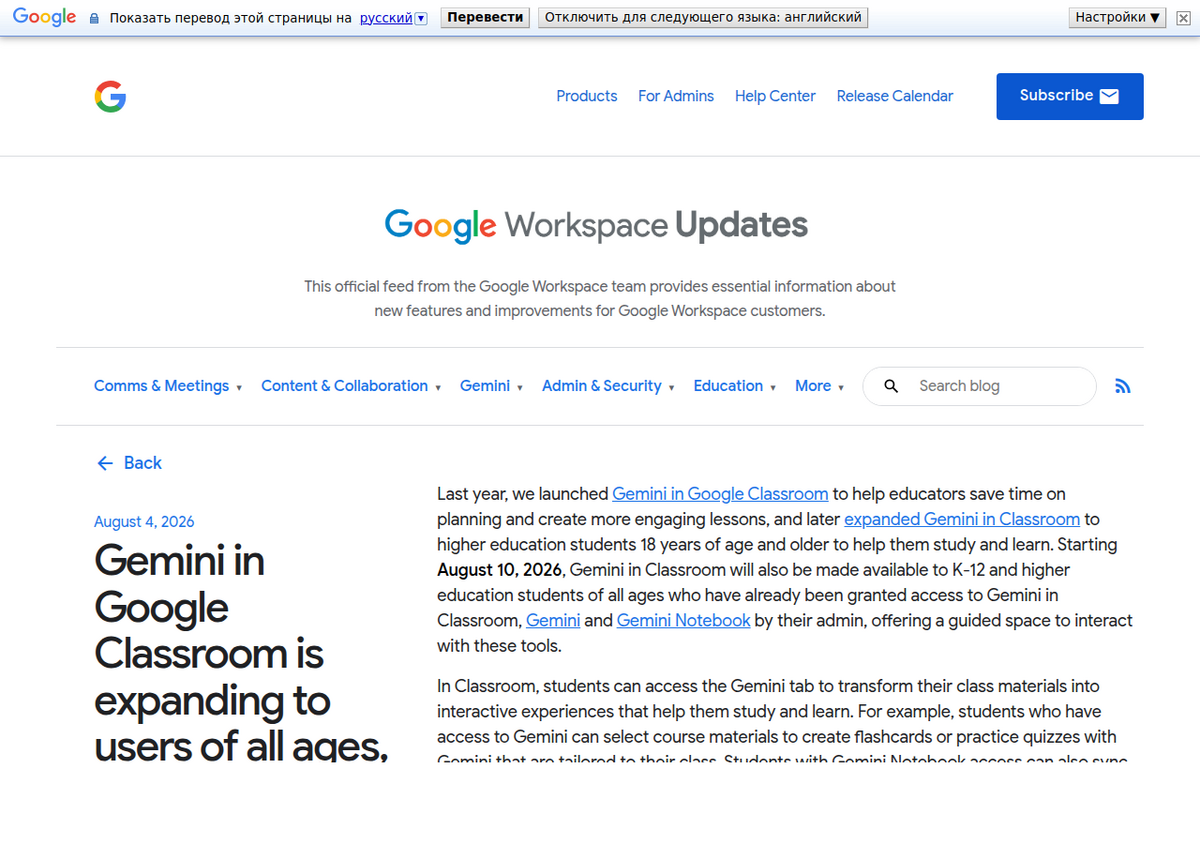Click the bold August 10, 2026 text

click(x=501, y=570)
